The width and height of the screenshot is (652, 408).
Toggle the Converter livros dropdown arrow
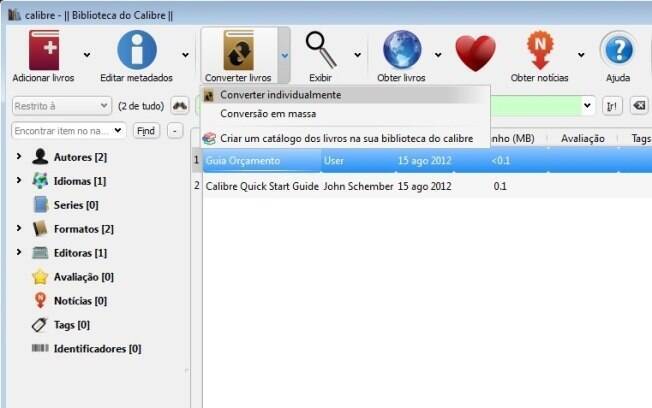(284, 55)
